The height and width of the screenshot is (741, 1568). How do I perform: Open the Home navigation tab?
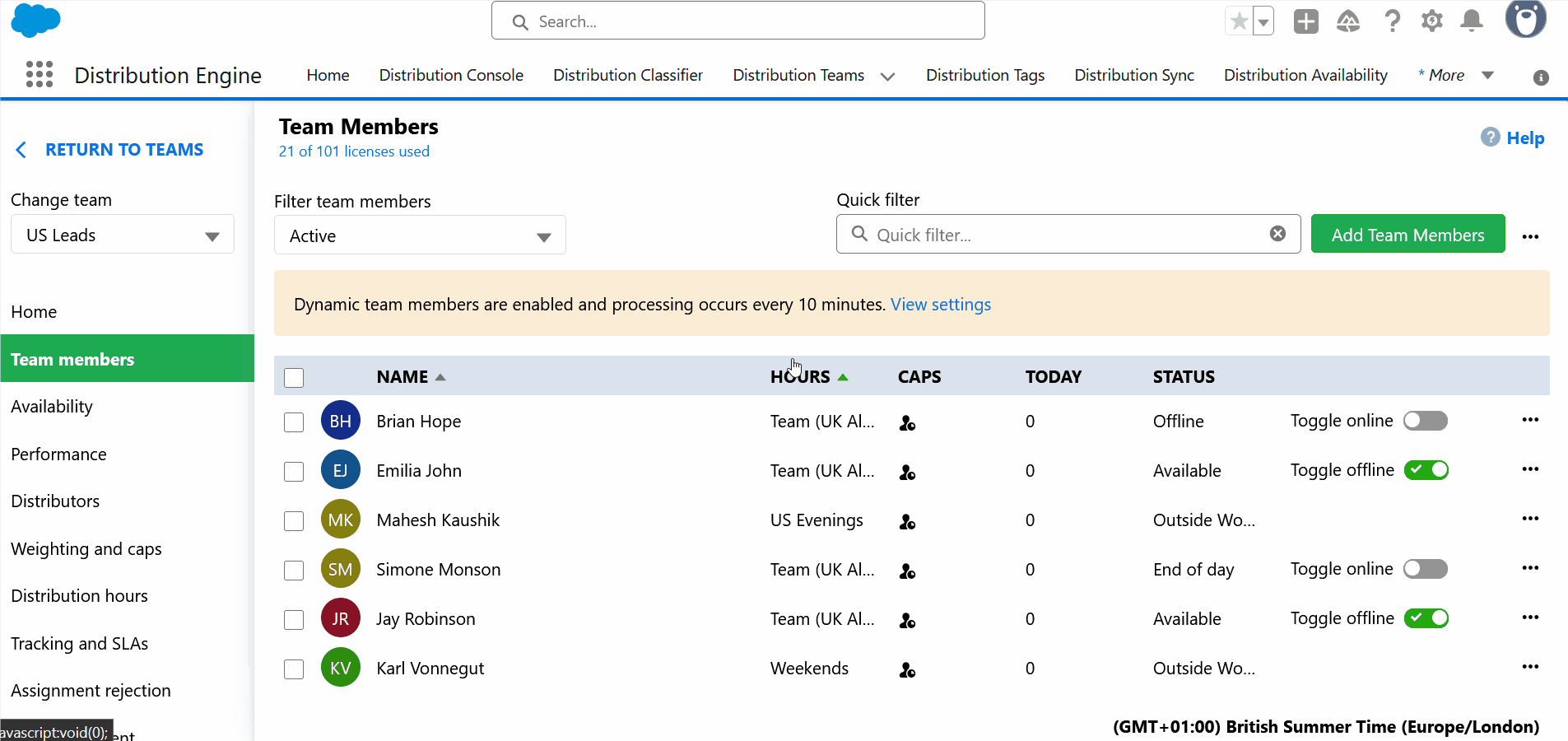point(328,75)
